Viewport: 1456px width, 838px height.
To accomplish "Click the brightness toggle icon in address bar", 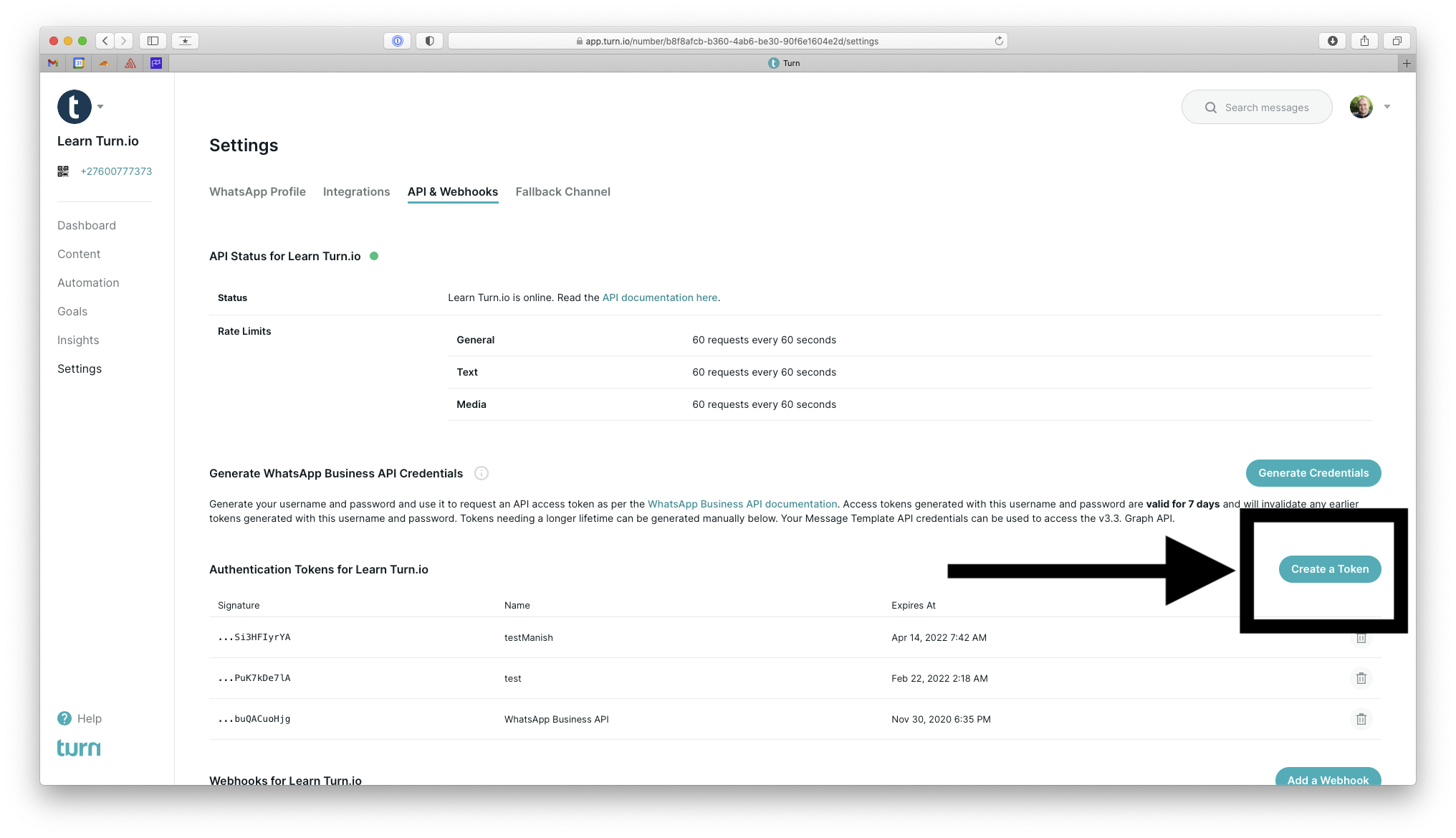I will (x=430, y=40).
